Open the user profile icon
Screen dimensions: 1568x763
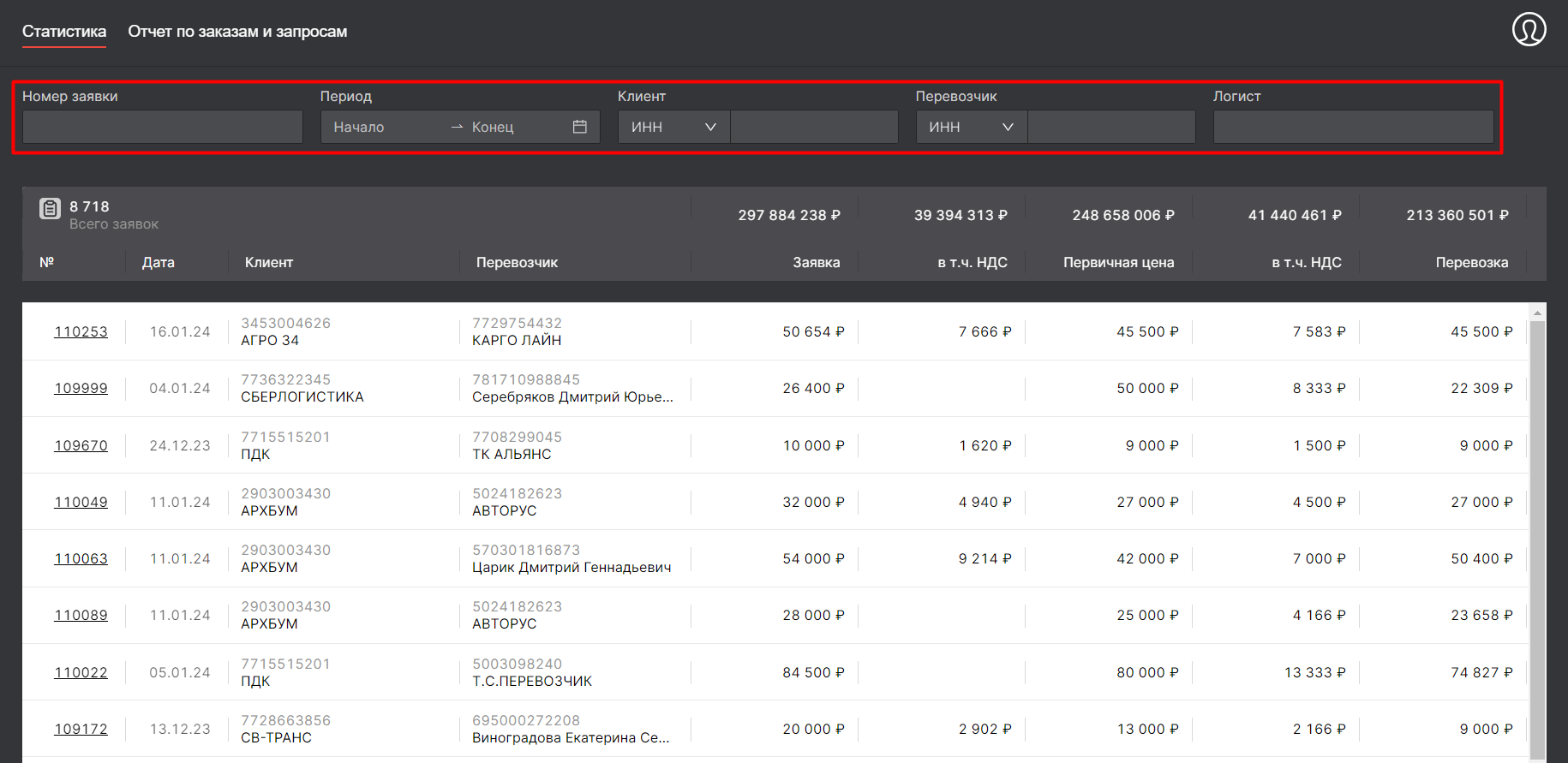click(1529, 29)
